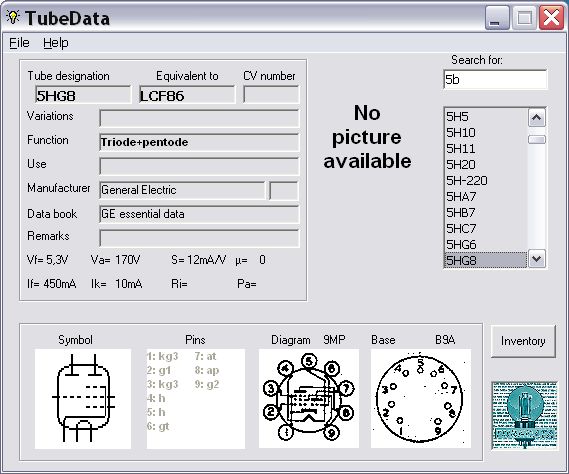
Task: Select 5HA7 in the tube list
Action: (x=486, y=196)
